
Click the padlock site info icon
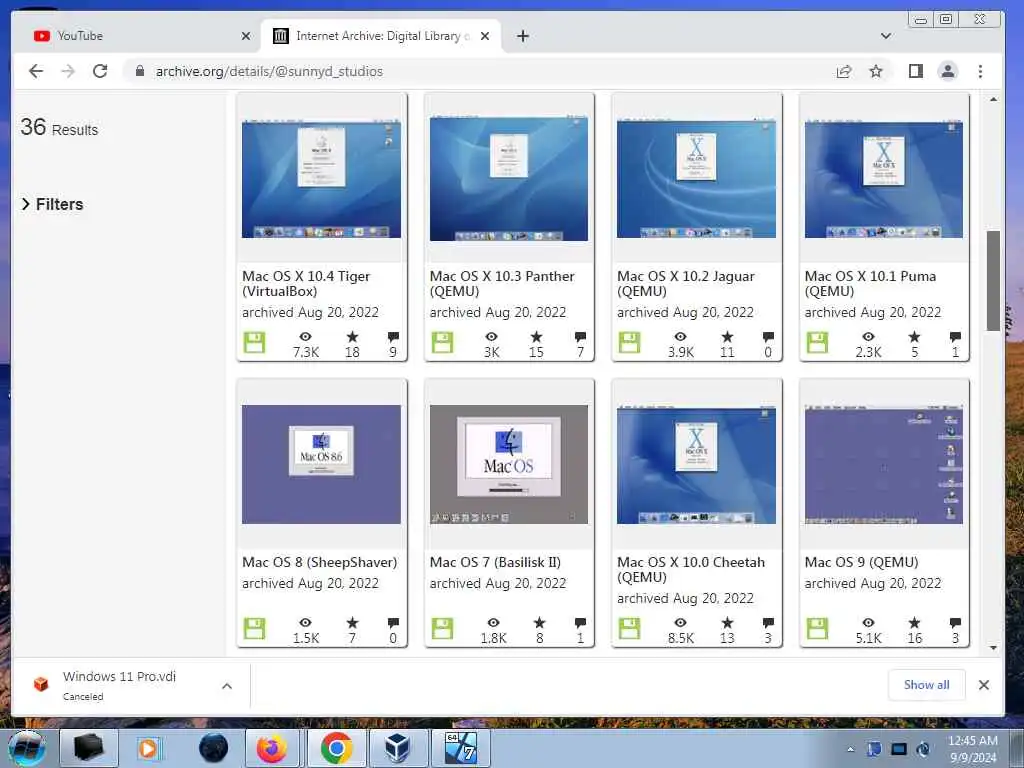coord(139,71)
